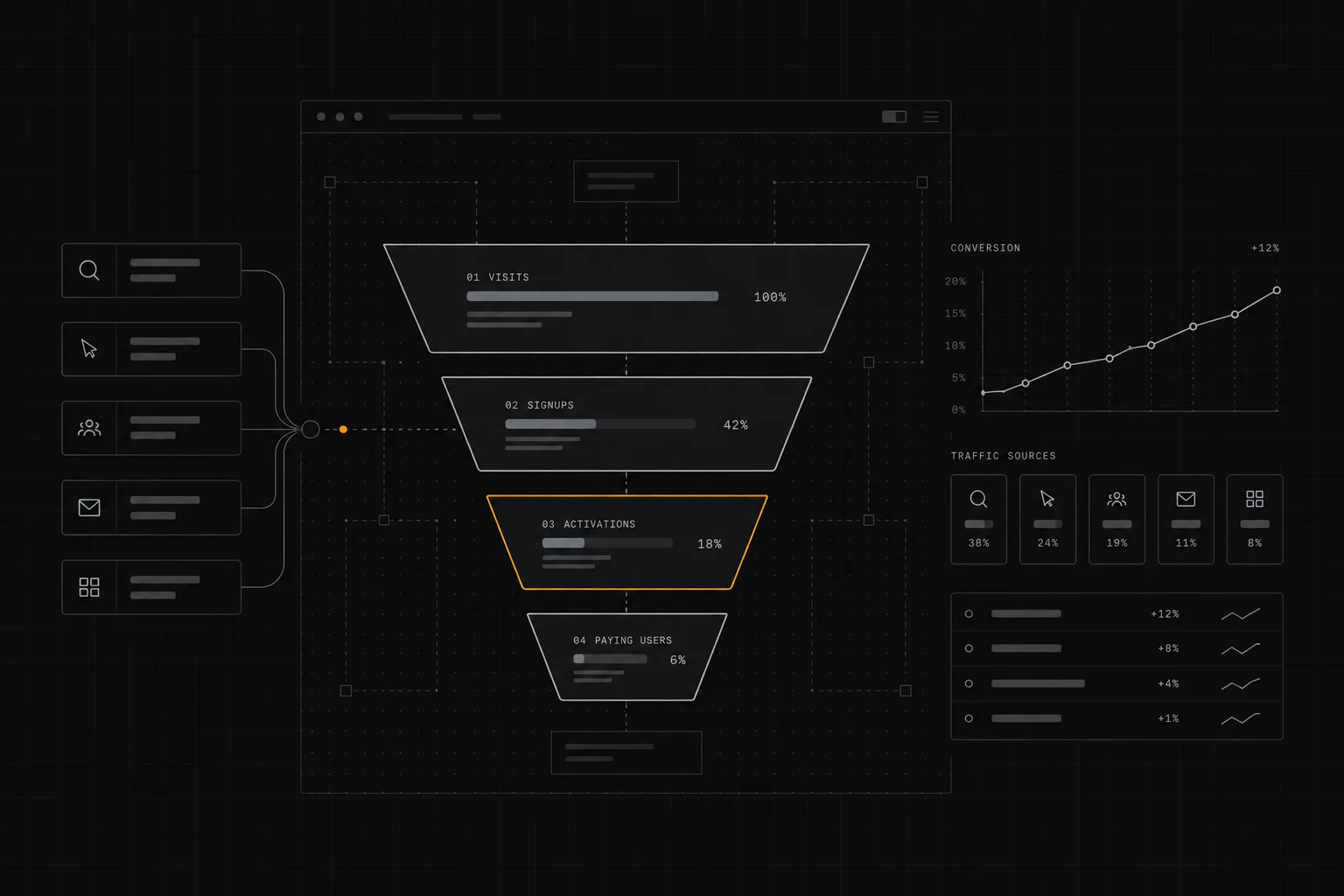Click the cursor icon above 24% in Traffic Sources
1344x896 pixels.
coord(1047,499)
